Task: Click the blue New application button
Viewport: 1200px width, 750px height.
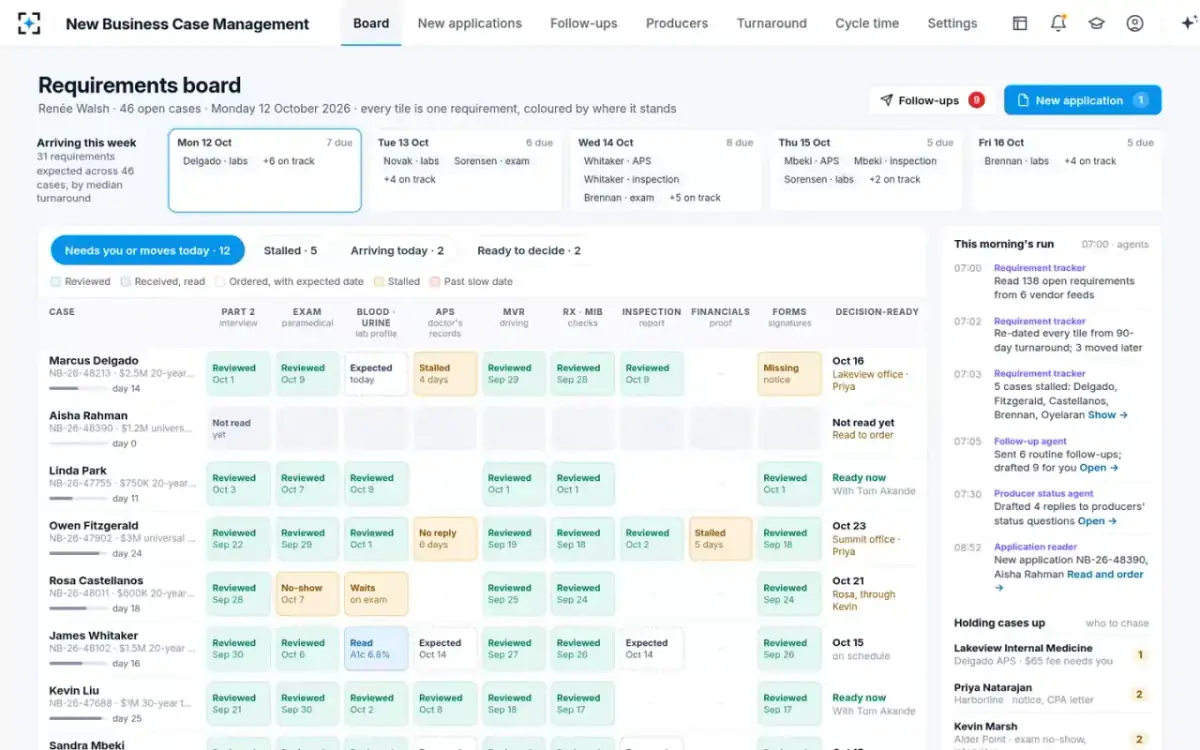Action: tap(1082, 100)
